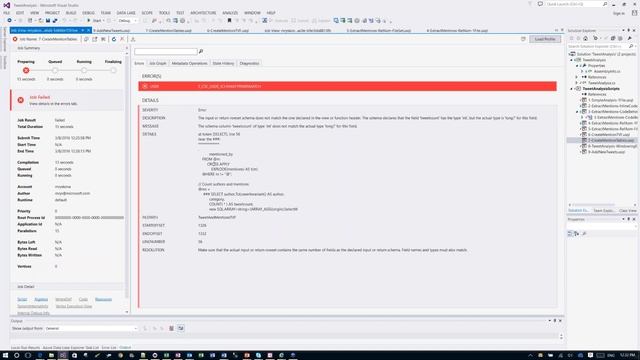
Task: Select 7-CreateMentionsTables.usql in Solution Explorer
Action: pos(611,140)
